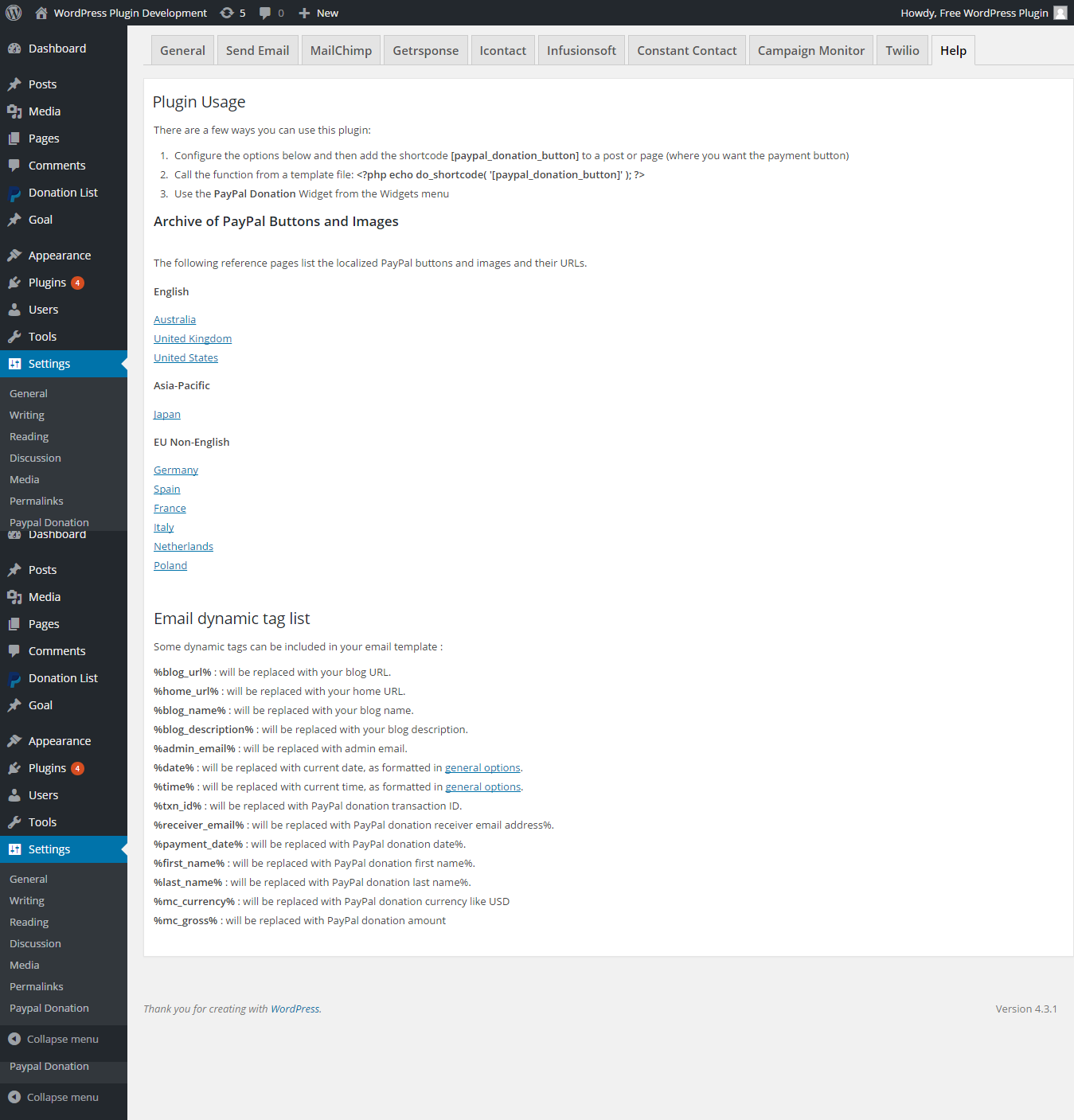The width and height of the screenshot is (1074, 1120).
Task: Switch to the MailChimp tab
Action: pos(341,50)
